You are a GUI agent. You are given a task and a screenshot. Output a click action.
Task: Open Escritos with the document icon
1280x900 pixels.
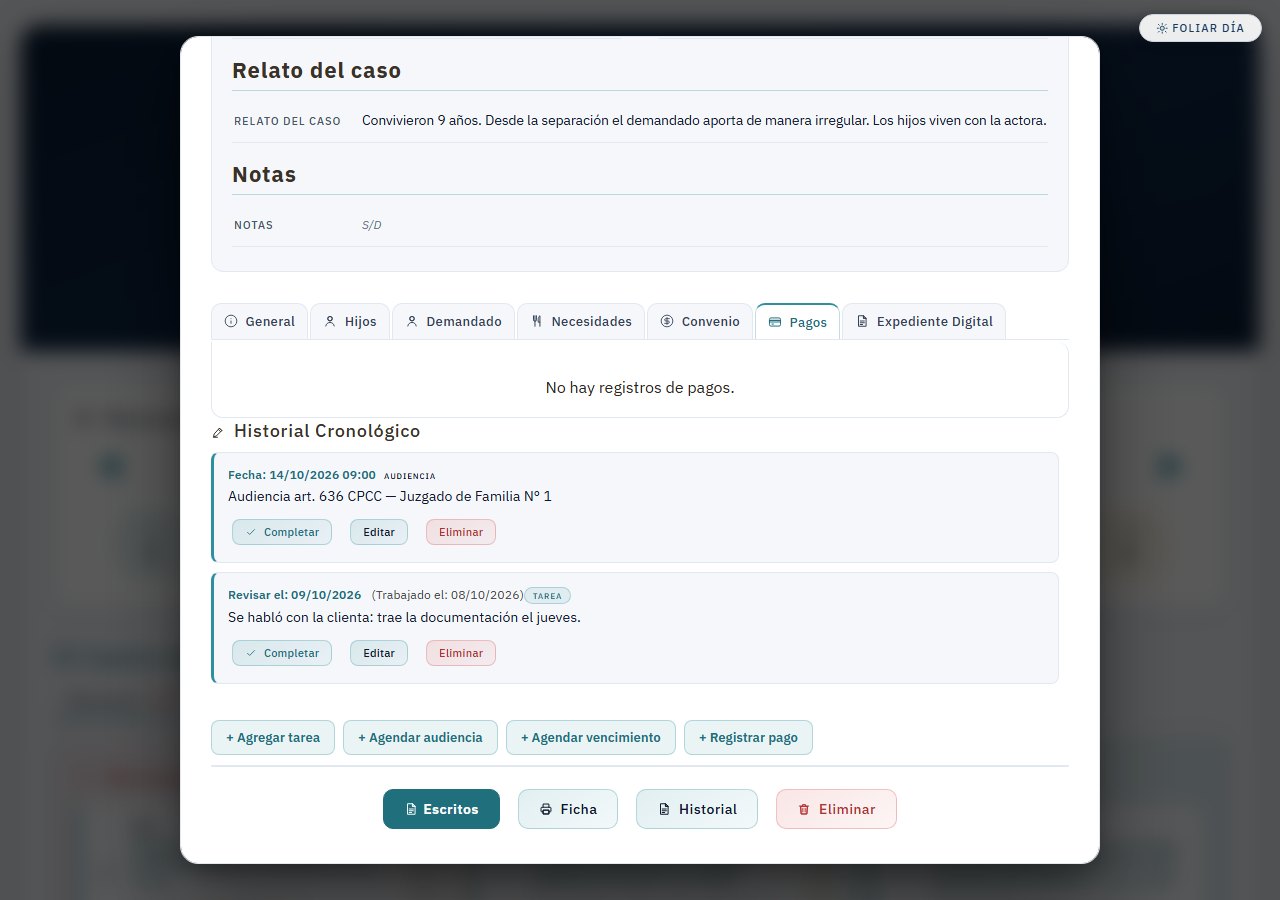click(x=441, y=809)
